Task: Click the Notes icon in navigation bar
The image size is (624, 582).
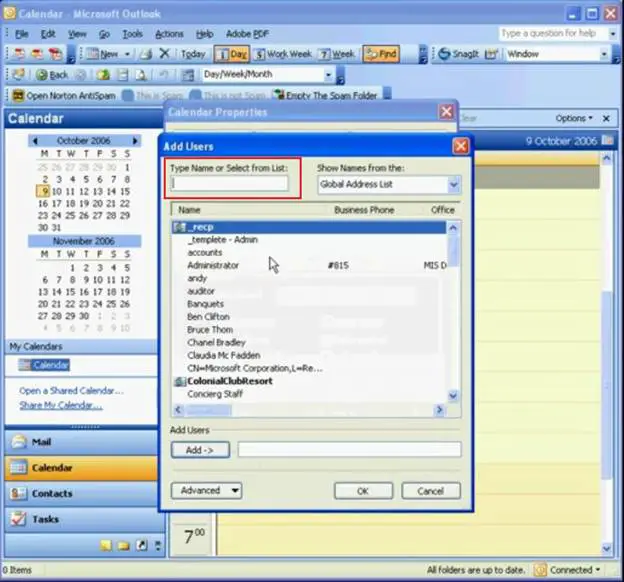Action: 106,545
